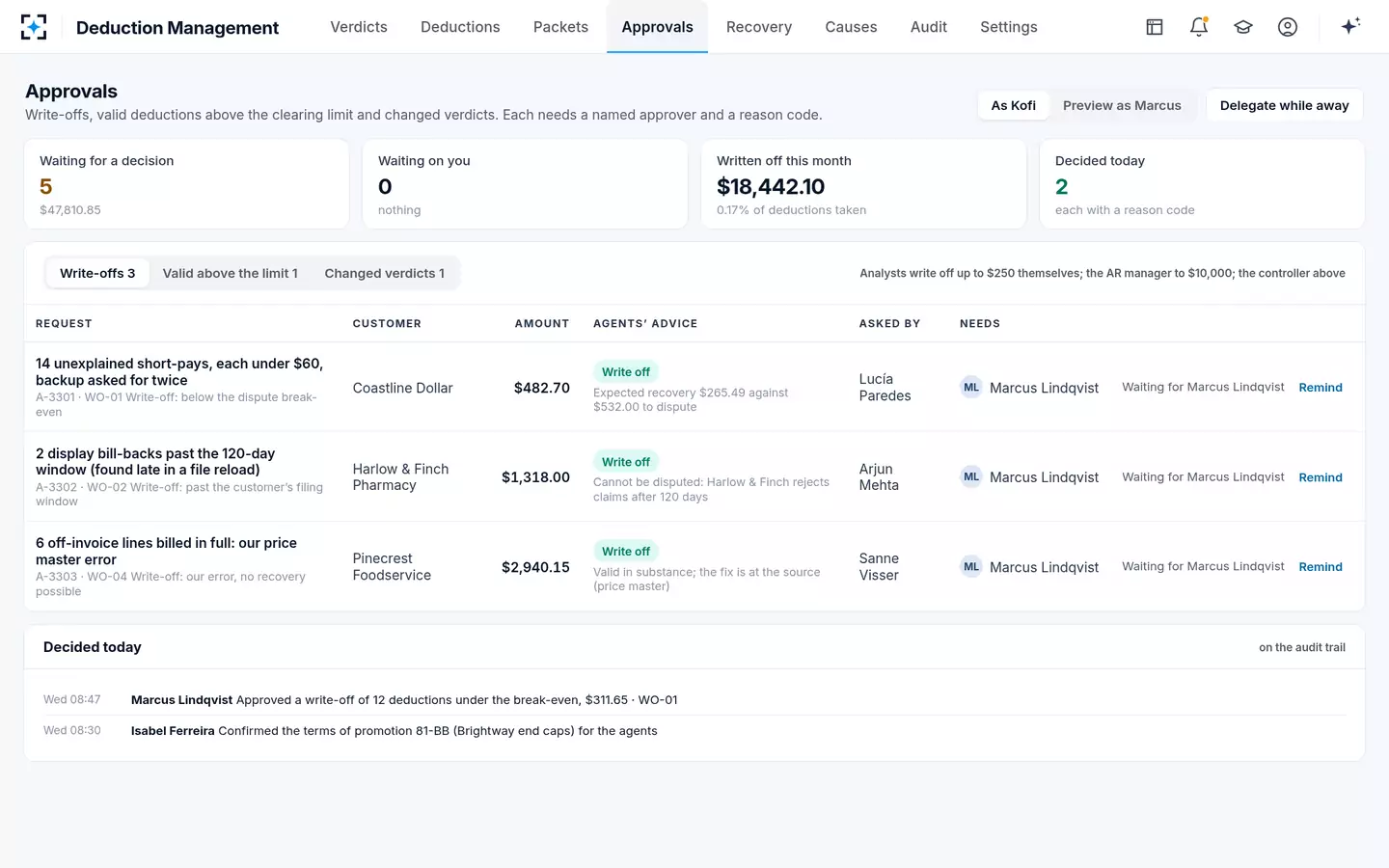Switch to the Causes tab
The width and height of the screenshot is (1389, 868).
pyautogui.click(x=851, y=27)
